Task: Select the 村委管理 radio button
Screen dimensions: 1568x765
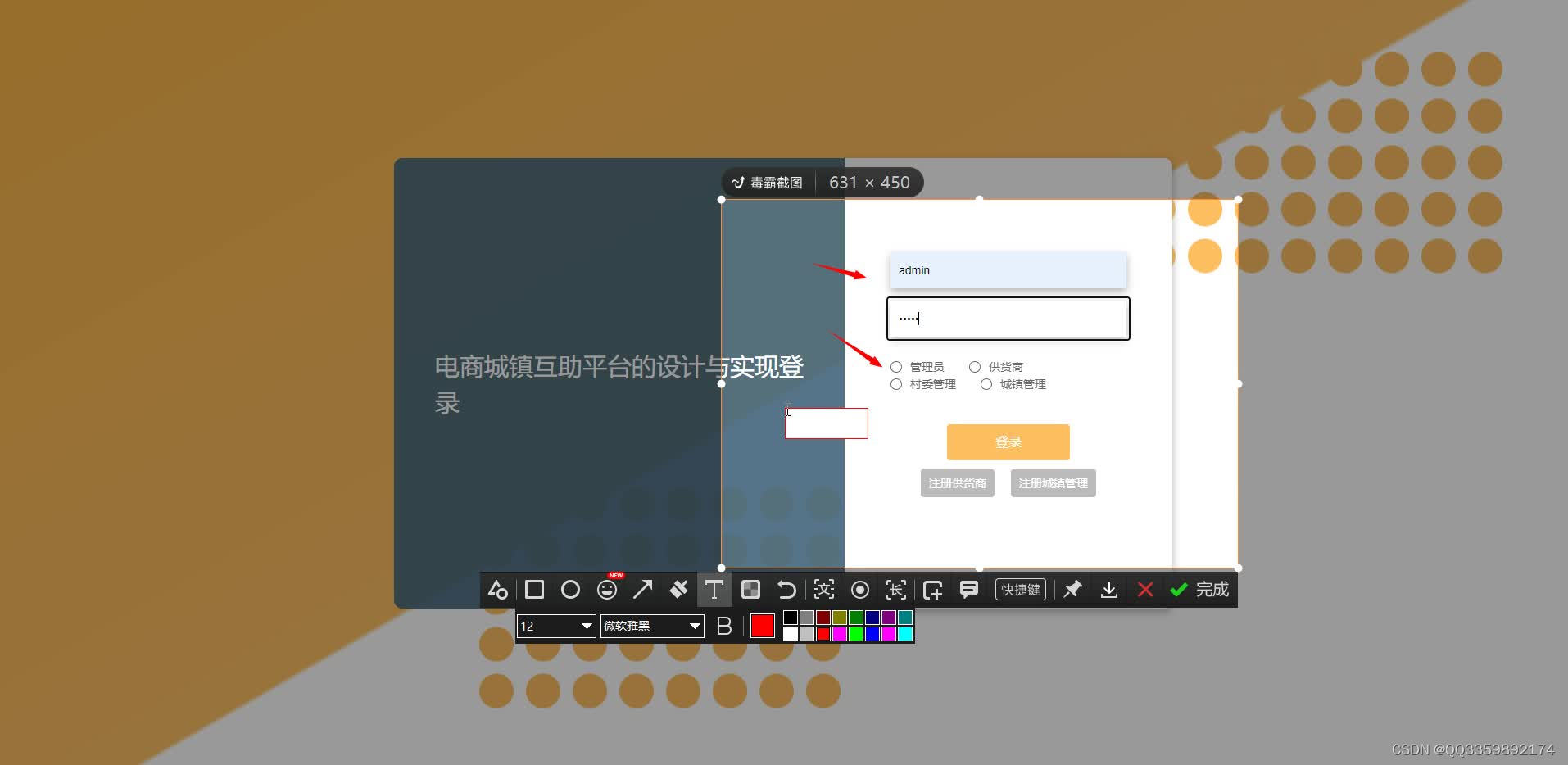Action: tap(896, 384)
